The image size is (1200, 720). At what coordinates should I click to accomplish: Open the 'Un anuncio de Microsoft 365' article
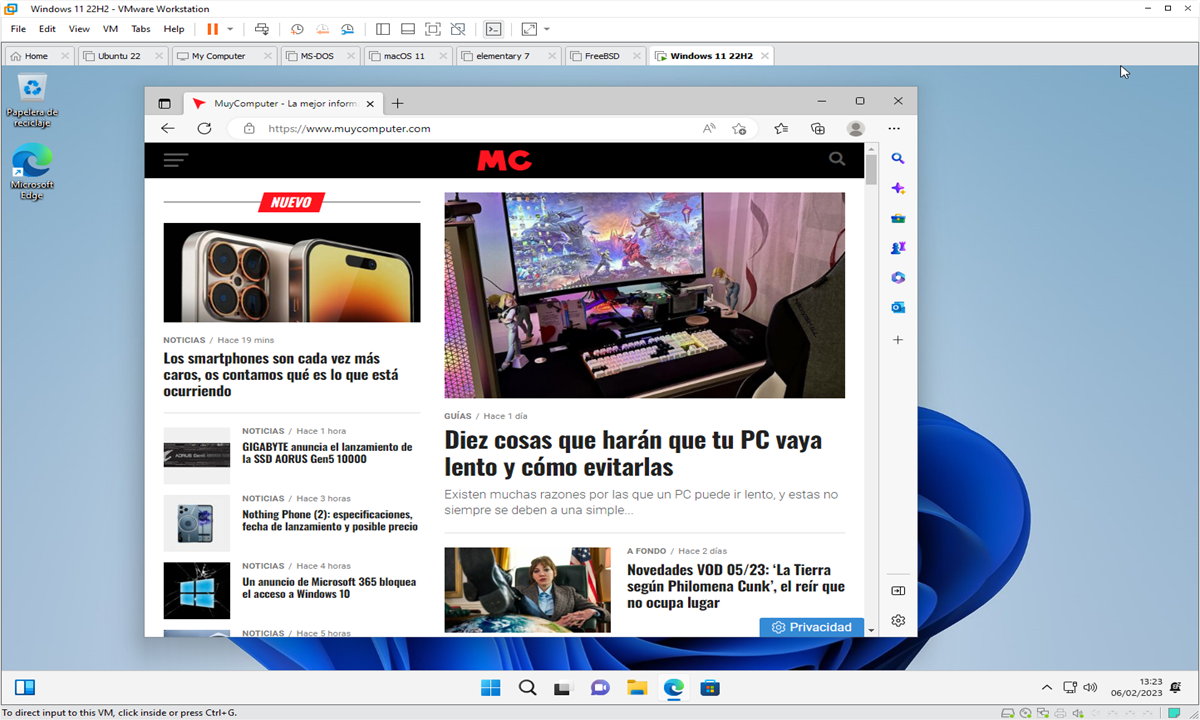(329, 587)
